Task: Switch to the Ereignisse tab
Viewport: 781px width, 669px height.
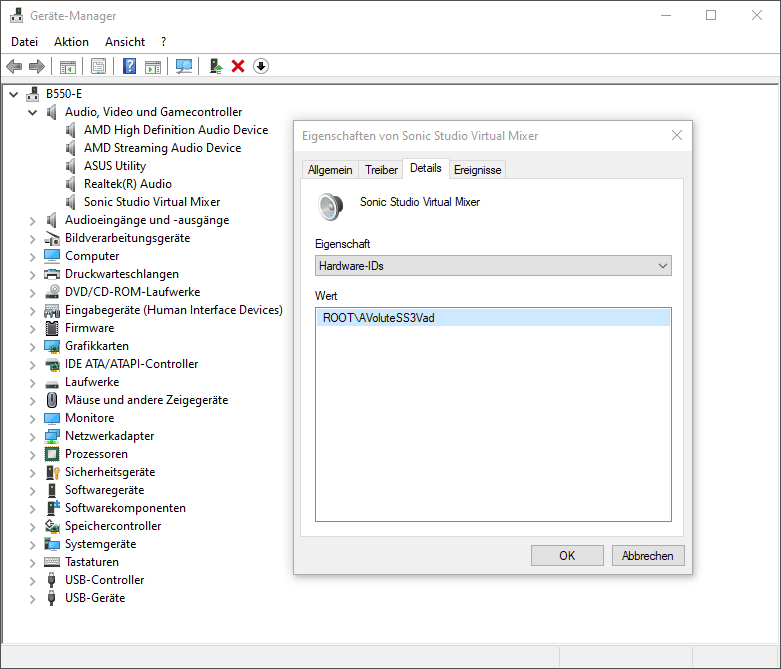Action: click(x=477, y=170)
